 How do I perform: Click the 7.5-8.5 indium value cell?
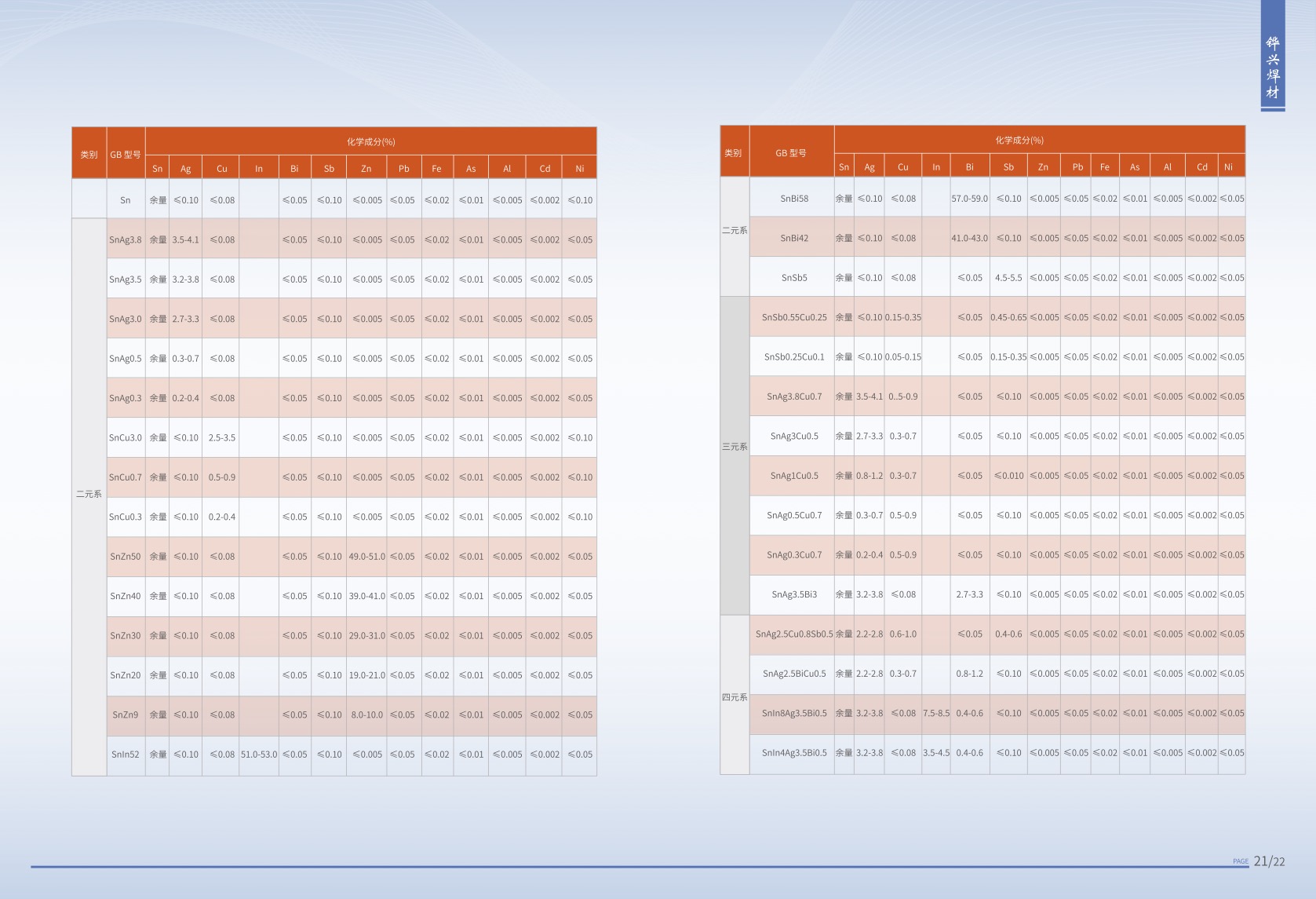pyautogui.click(x=935, y=713)
